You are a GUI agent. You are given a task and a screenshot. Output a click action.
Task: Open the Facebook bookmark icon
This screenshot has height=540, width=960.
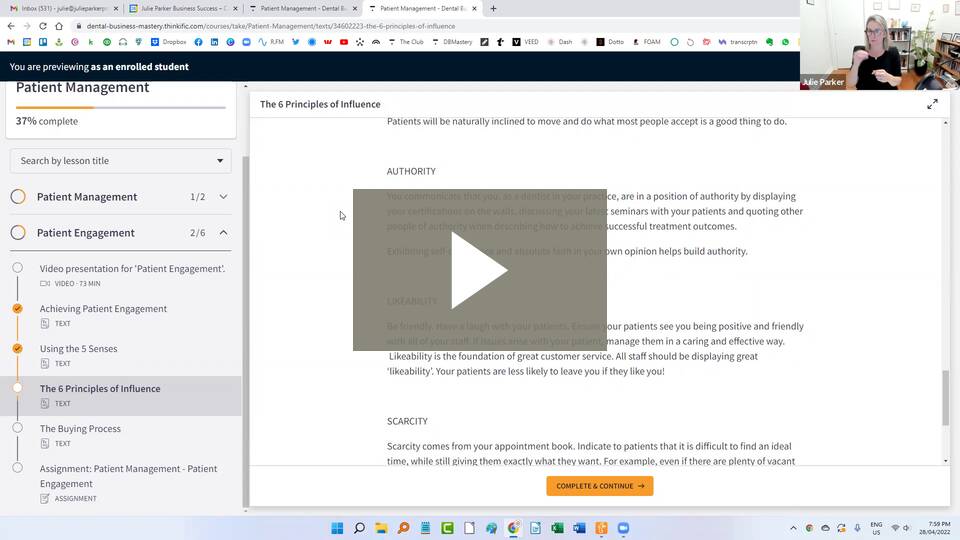(x=198, y=42)
